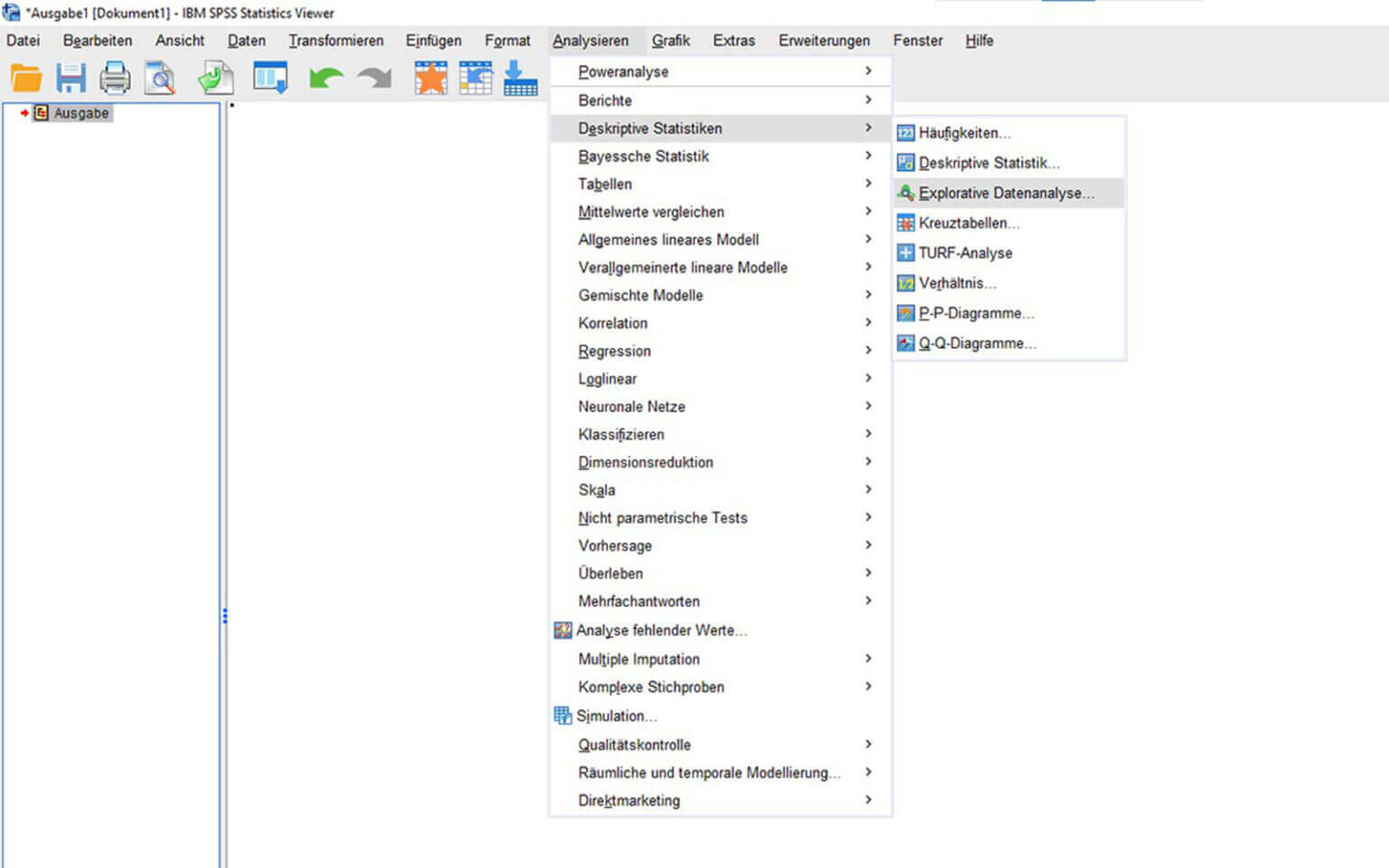1389x868 pixels.
Task: Click the orange star data grid icon
Action: pos(430,79)
